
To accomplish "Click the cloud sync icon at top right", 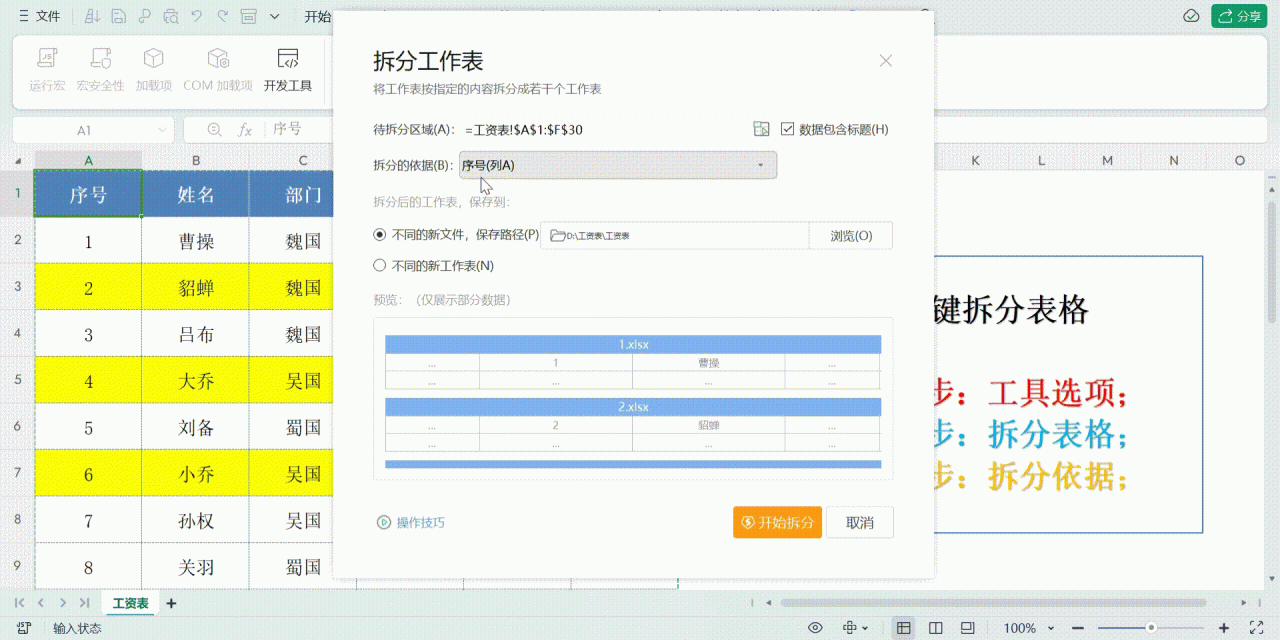I will tap(1191, 16).
